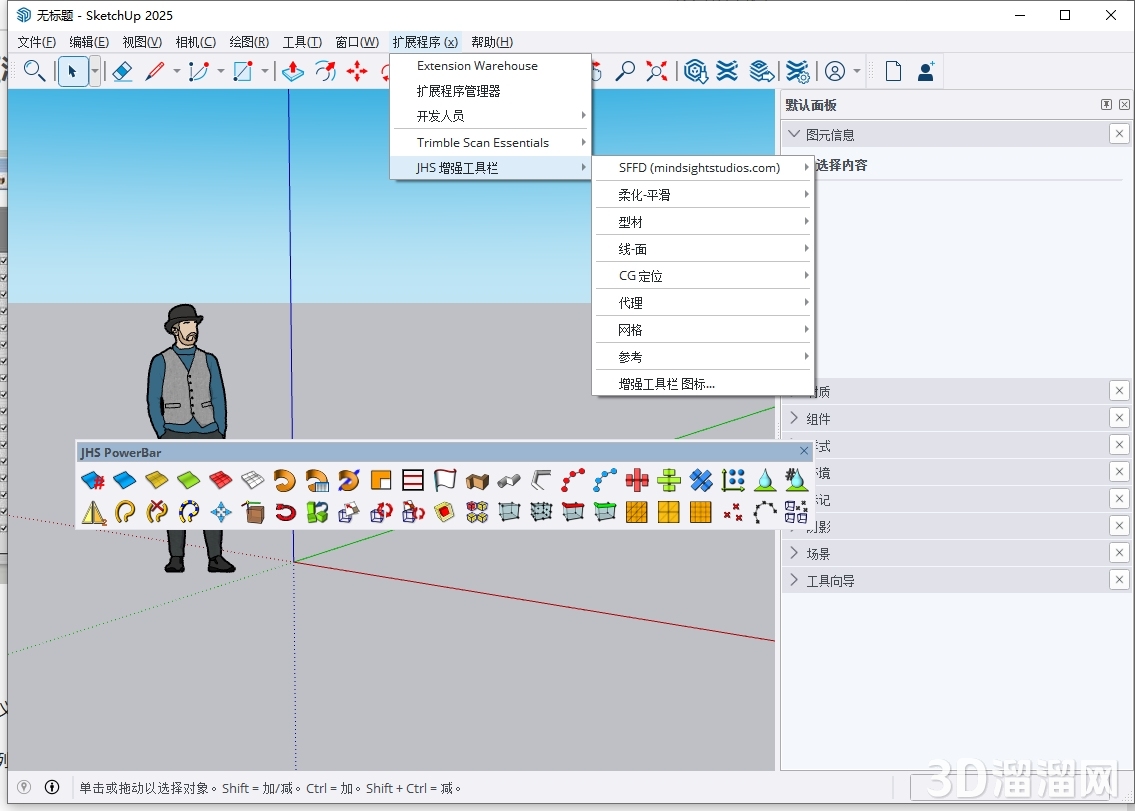
Task: Click the red plus-cross icon on JHS PowerBar
Action: 637,479
